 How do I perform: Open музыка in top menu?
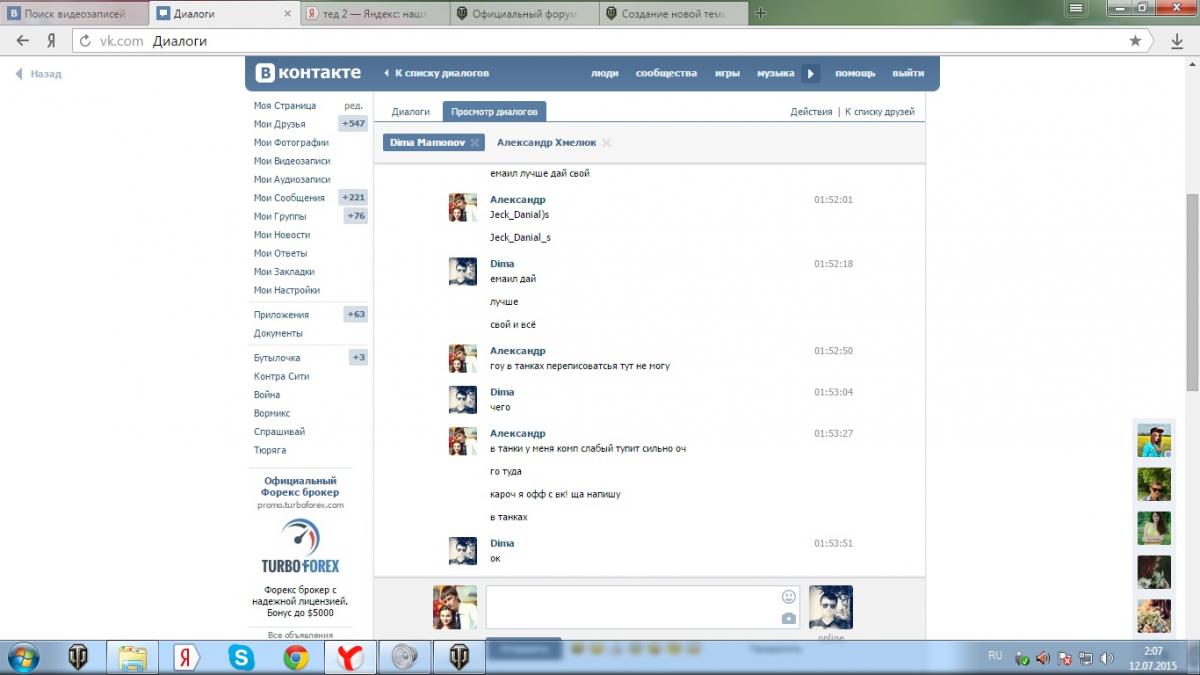(x=775, y=73)
